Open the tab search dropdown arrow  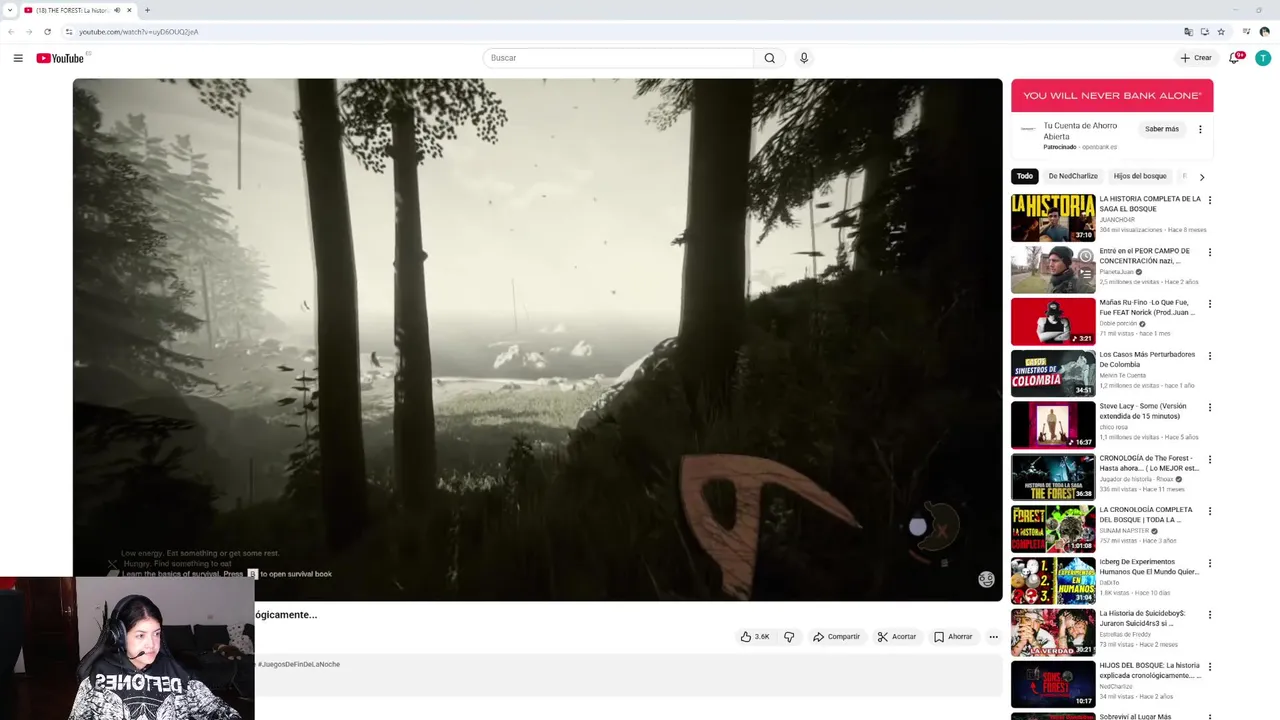coord(9,10)
